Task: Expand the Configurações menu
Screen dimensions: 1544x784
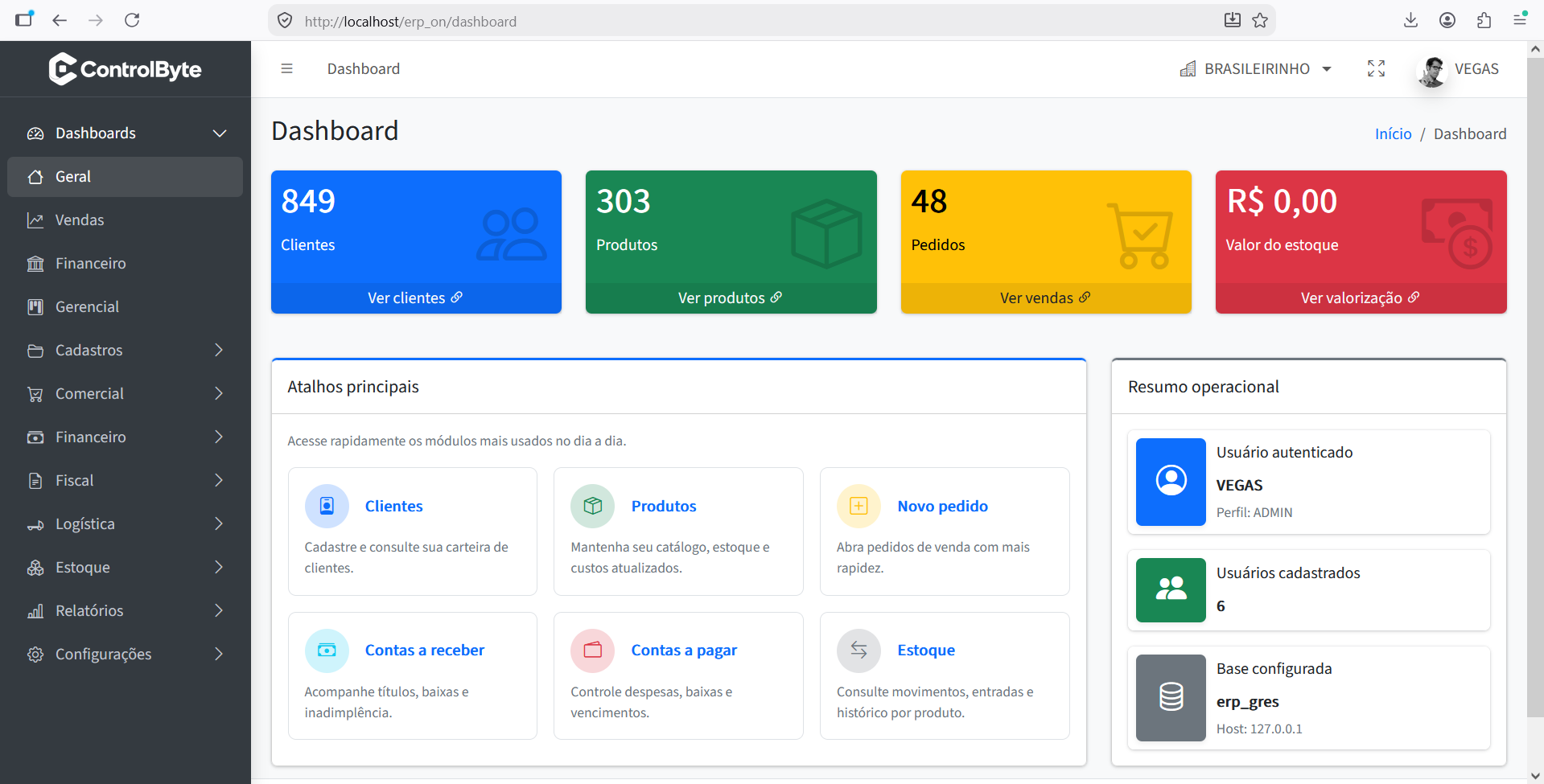Action: coord(125,655)
